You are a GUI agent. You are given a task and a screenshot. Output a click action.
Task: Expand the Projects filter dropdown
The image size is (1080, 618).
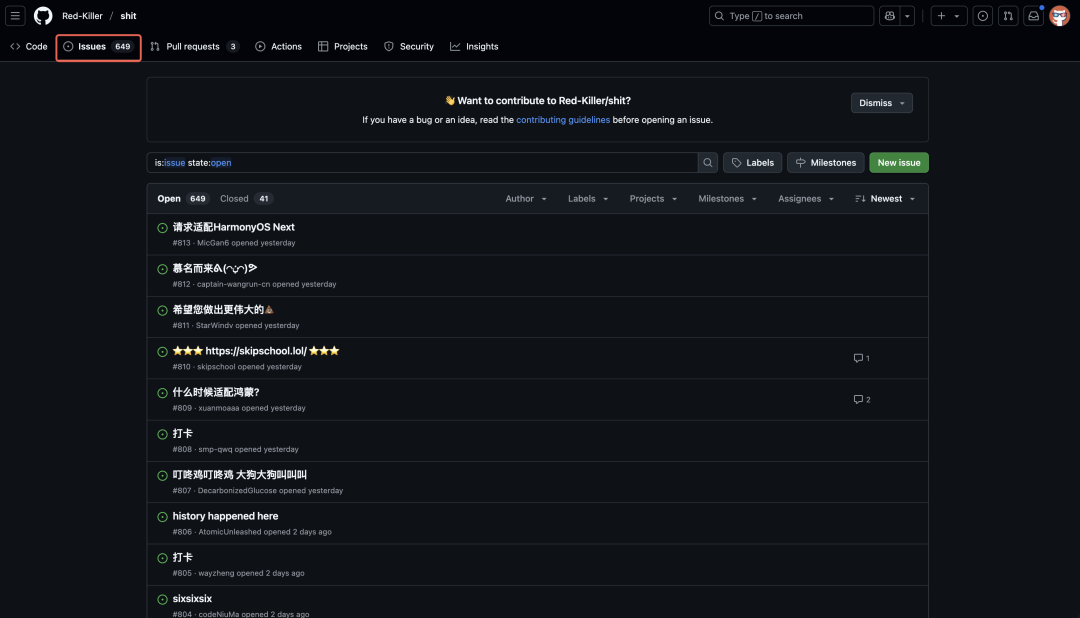pos(654,198)
